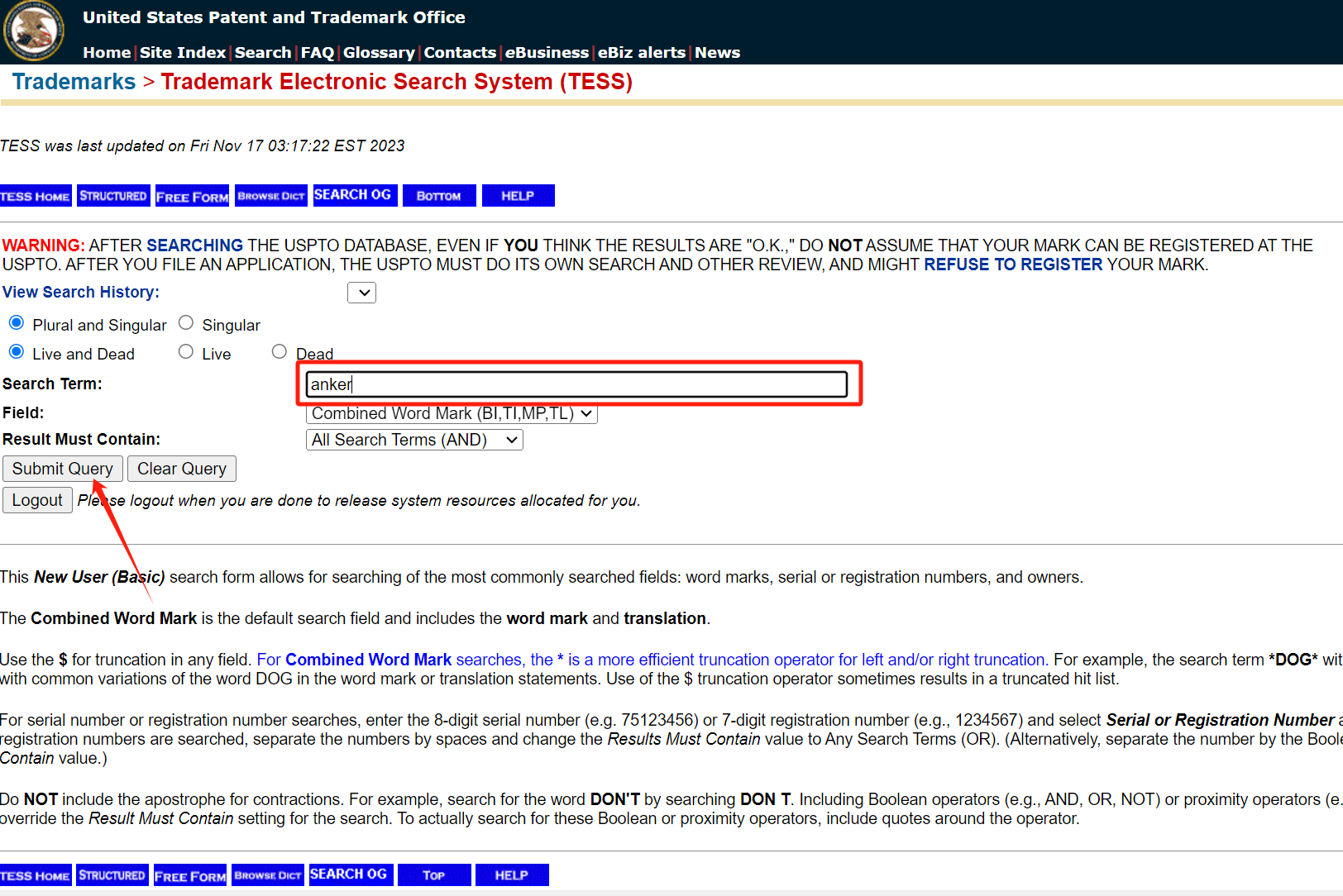Click the top Structured search button
The width and height of the screenshot is (1343, 896).
[x=113, y=196]
